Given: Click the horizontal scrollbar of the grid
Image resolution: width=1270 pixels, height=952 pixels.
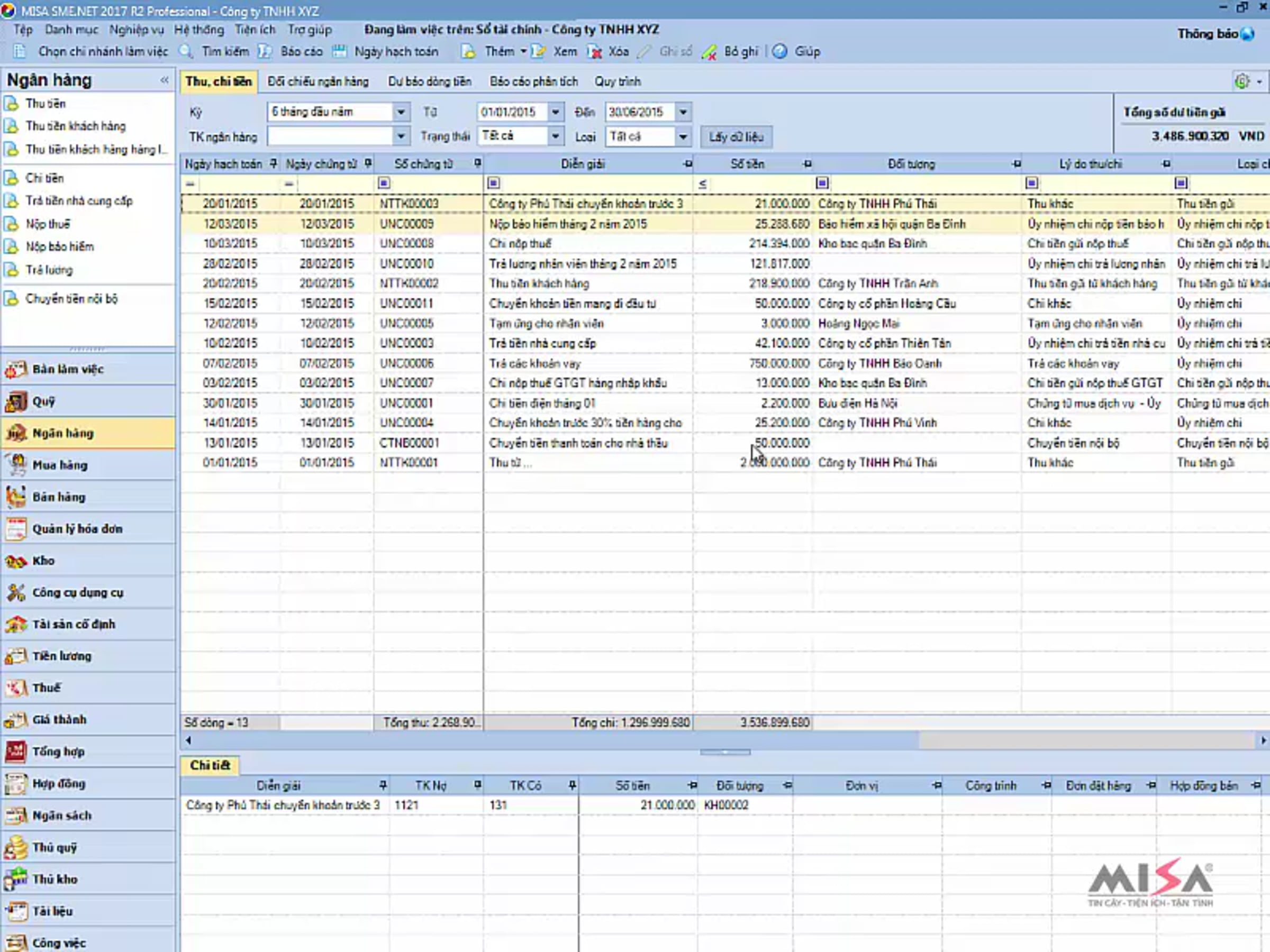Looking at the screenshot, I should [725, 740].
